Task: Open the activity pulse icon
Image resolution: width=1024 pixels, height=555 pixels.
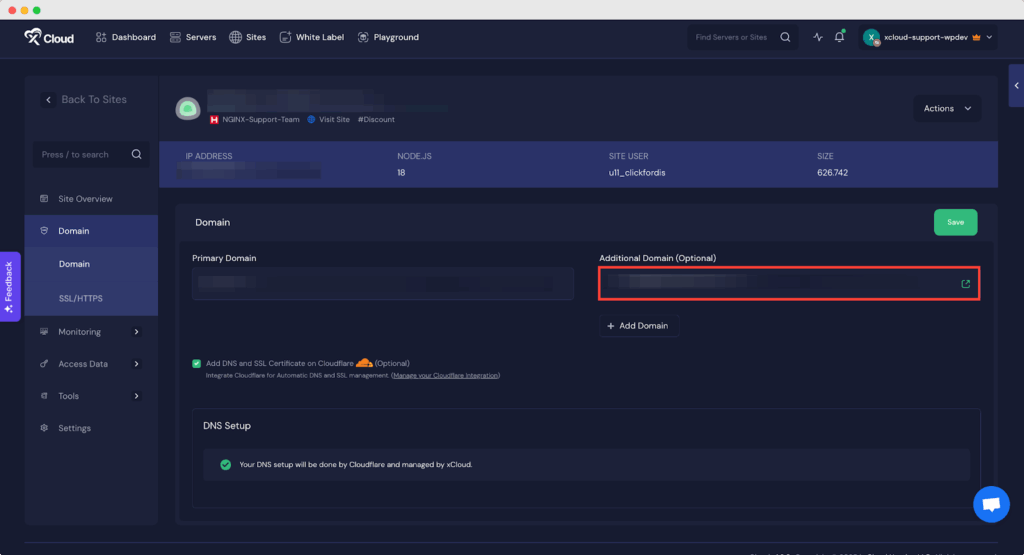Action: coord(818,37)
